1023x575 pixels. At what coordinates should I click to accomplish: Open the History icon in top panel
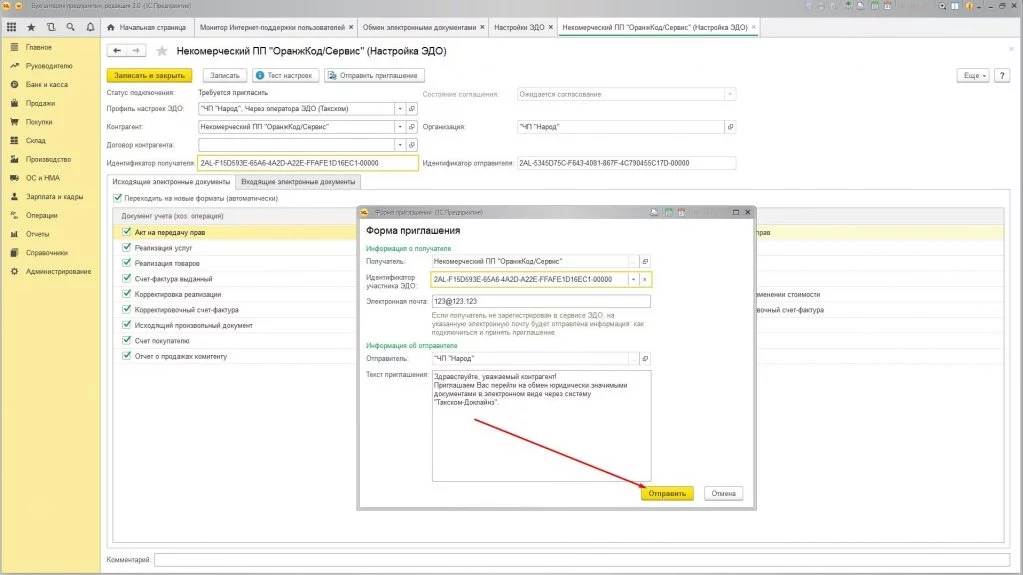[x=50, y=27]
